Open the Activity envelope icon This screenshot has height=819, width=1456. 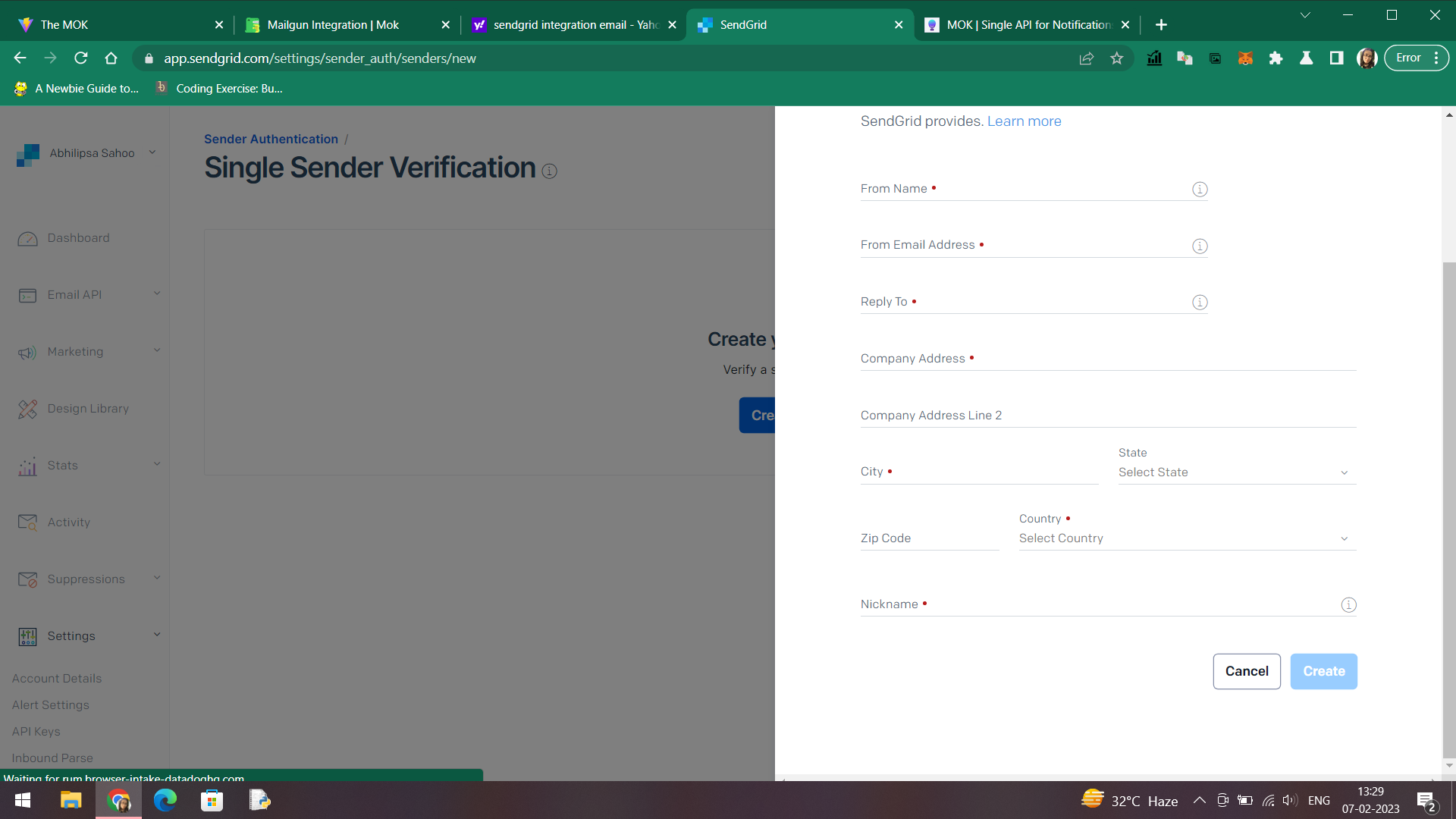[28, 522]
